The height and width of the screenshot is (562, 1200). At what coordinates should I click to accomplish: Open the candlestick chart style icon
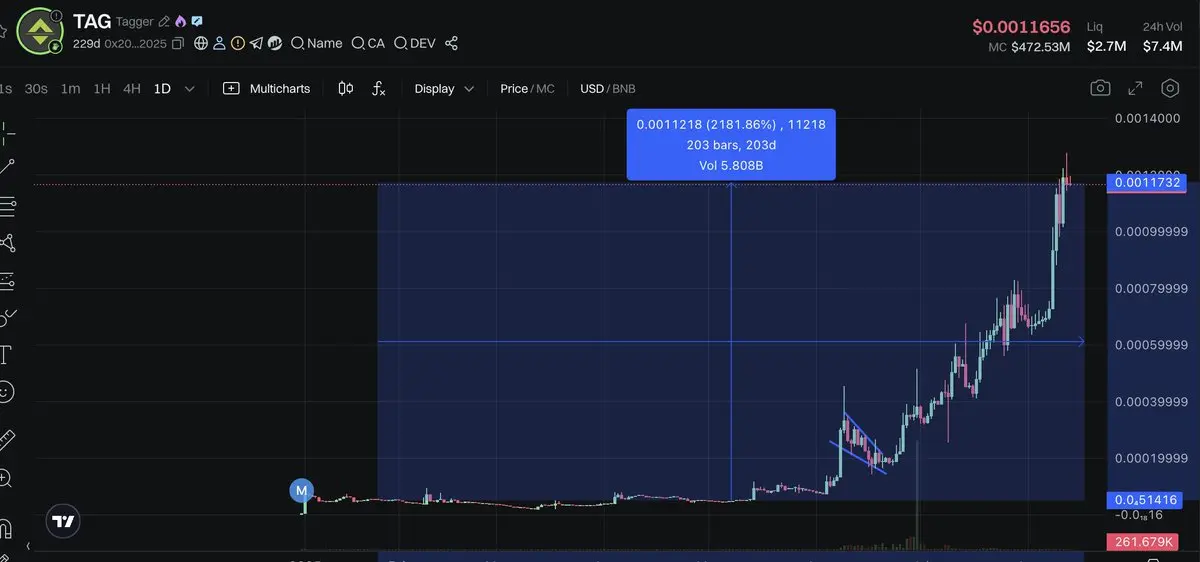tap(346, 89)
